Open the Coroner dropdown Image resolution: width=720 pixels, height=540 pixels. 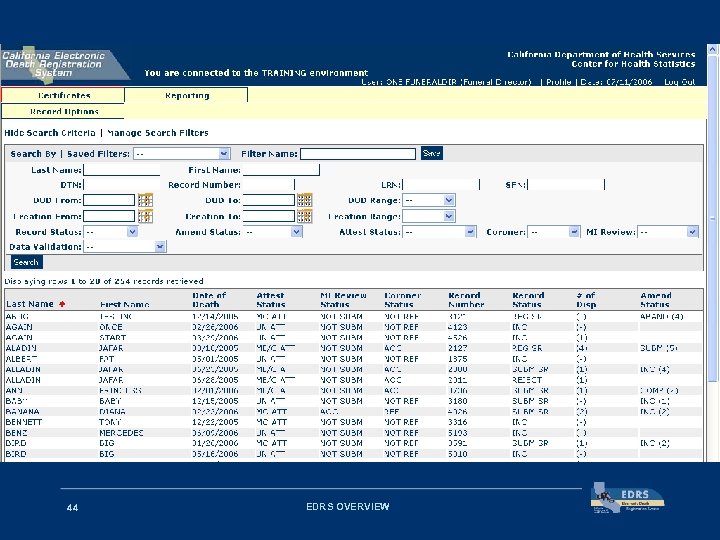(x=553, y=232)
